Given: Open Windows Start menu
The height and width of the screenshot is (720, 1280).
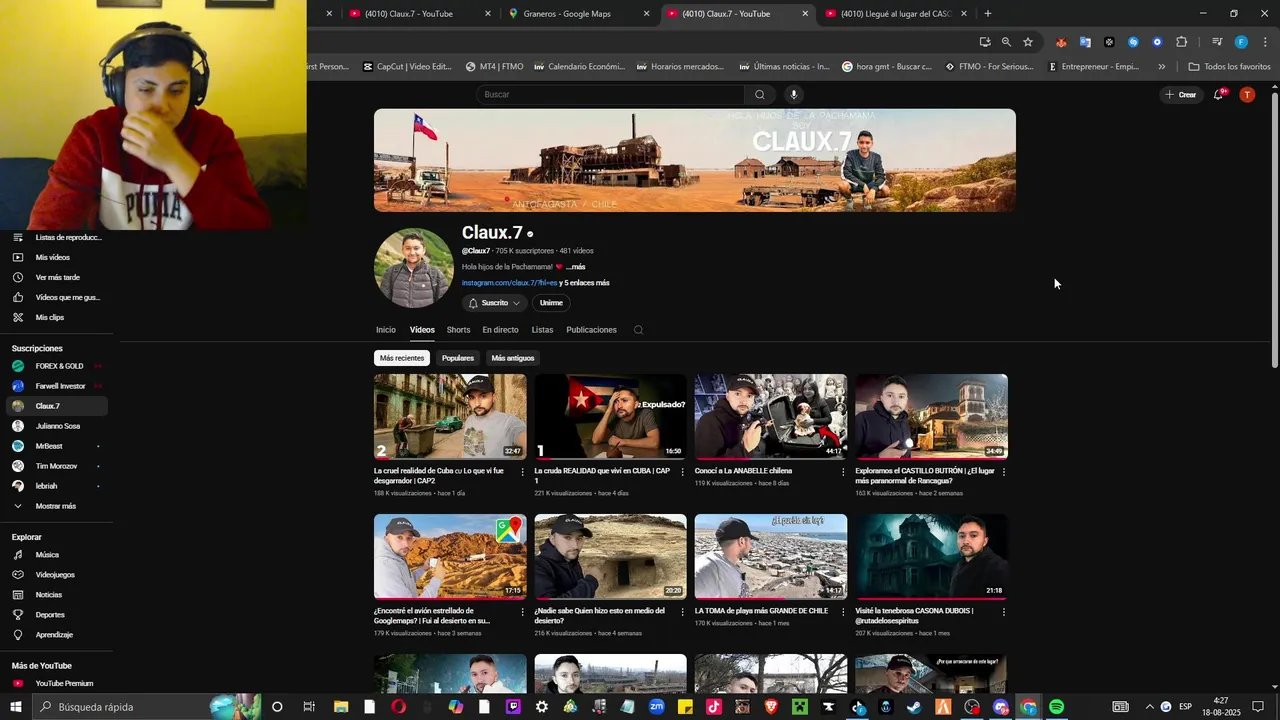Looking at the screenshot, I should 15,707.
